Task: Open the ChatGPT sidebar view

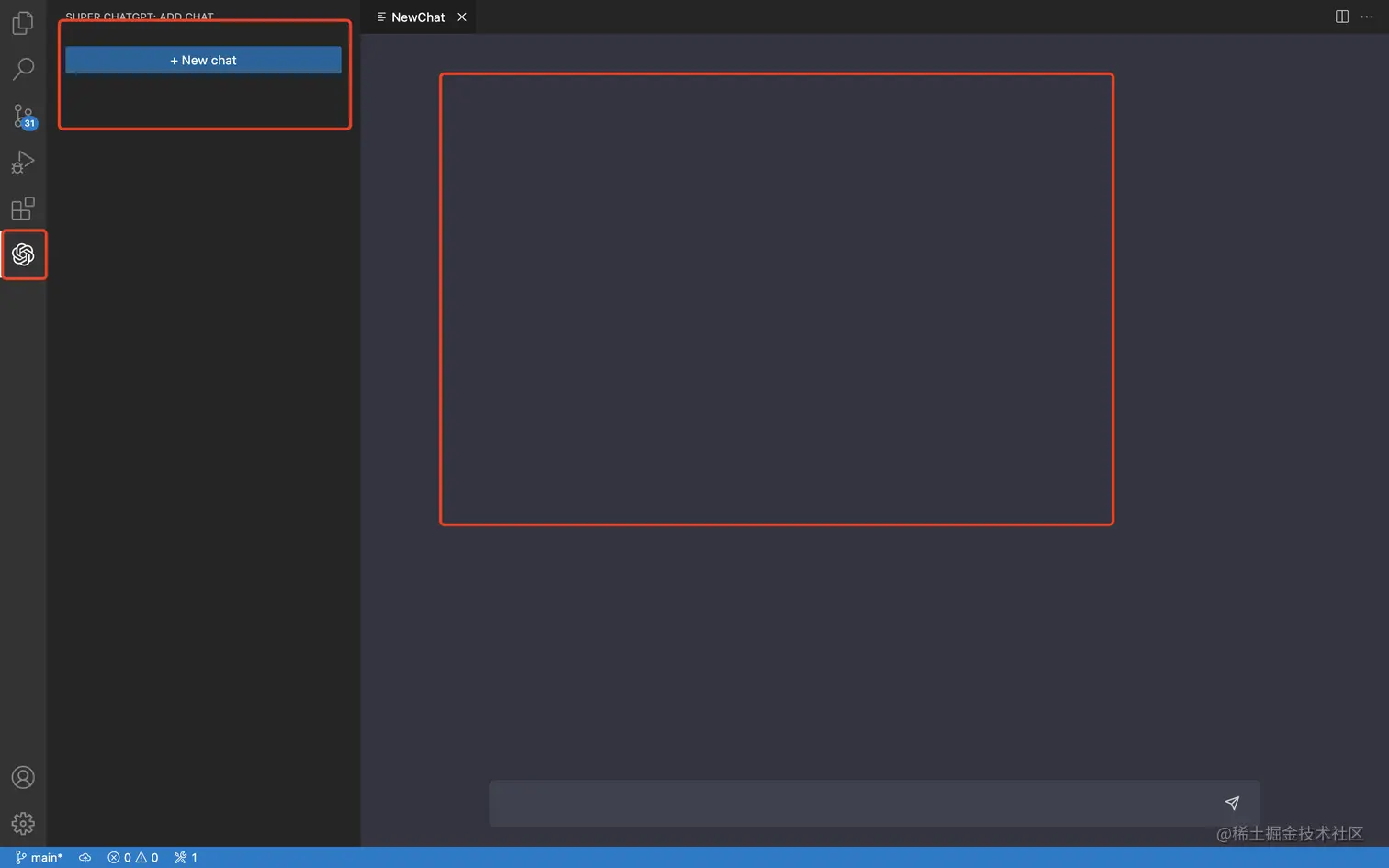Action: (x=23, y=254)
